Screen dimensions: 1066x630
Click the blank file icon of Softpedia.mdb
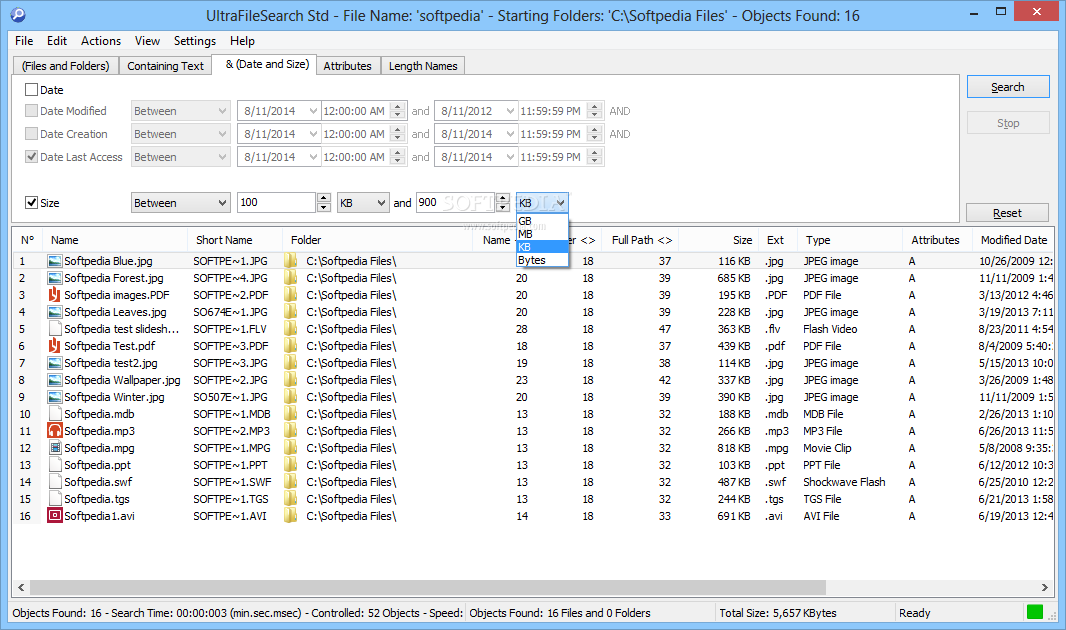[54, 414]
